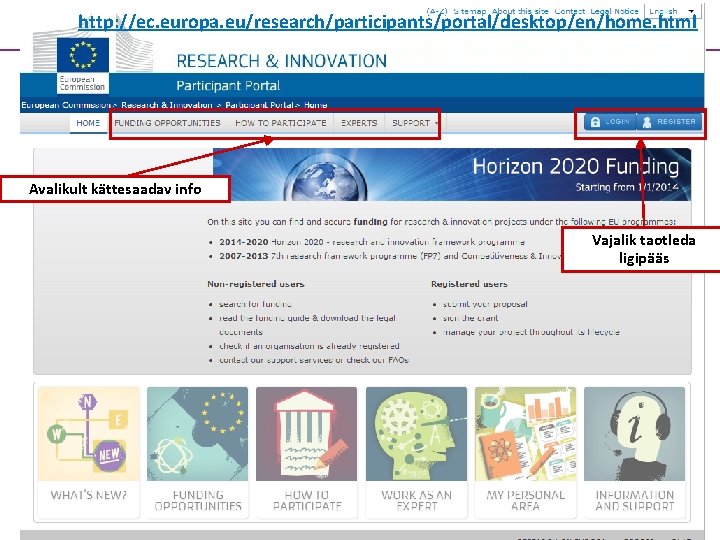Open the How to Participate tile image

(306, 433)
